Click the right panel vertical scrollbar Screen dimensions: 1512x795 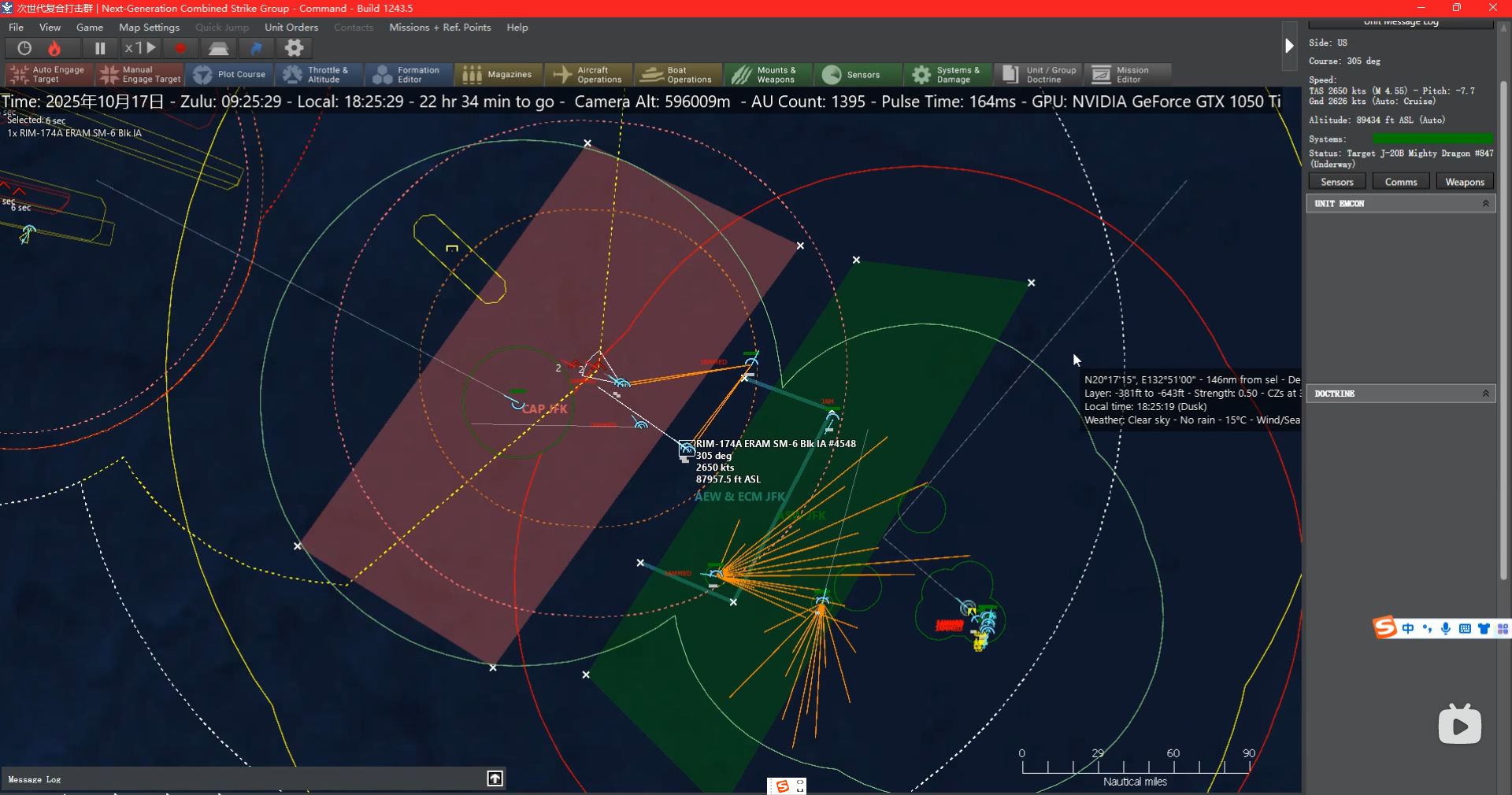(x=1503, y=331)
